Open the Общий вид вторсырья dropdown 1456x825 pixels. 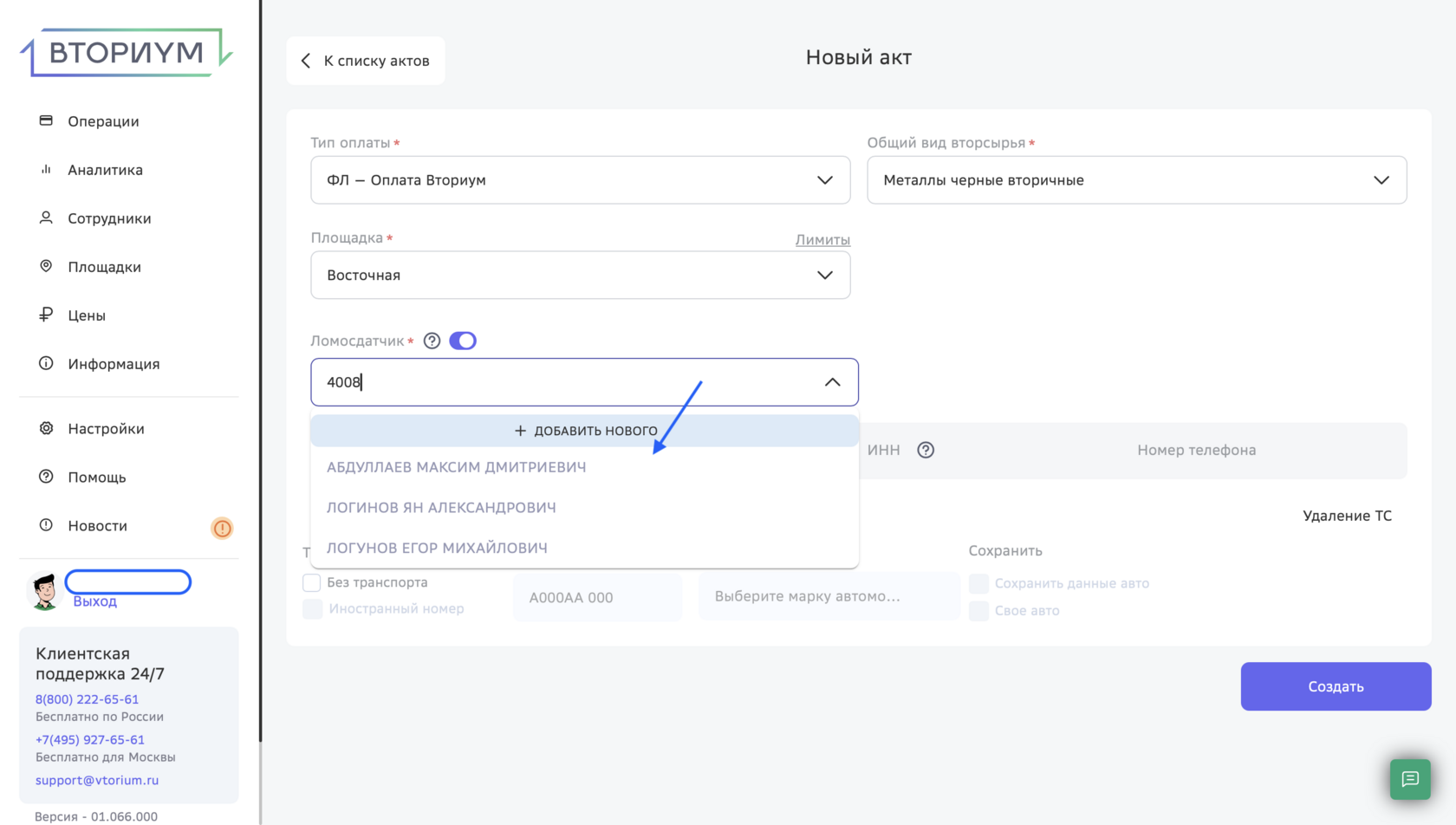pyautogui.click(x=1136, y=180)
